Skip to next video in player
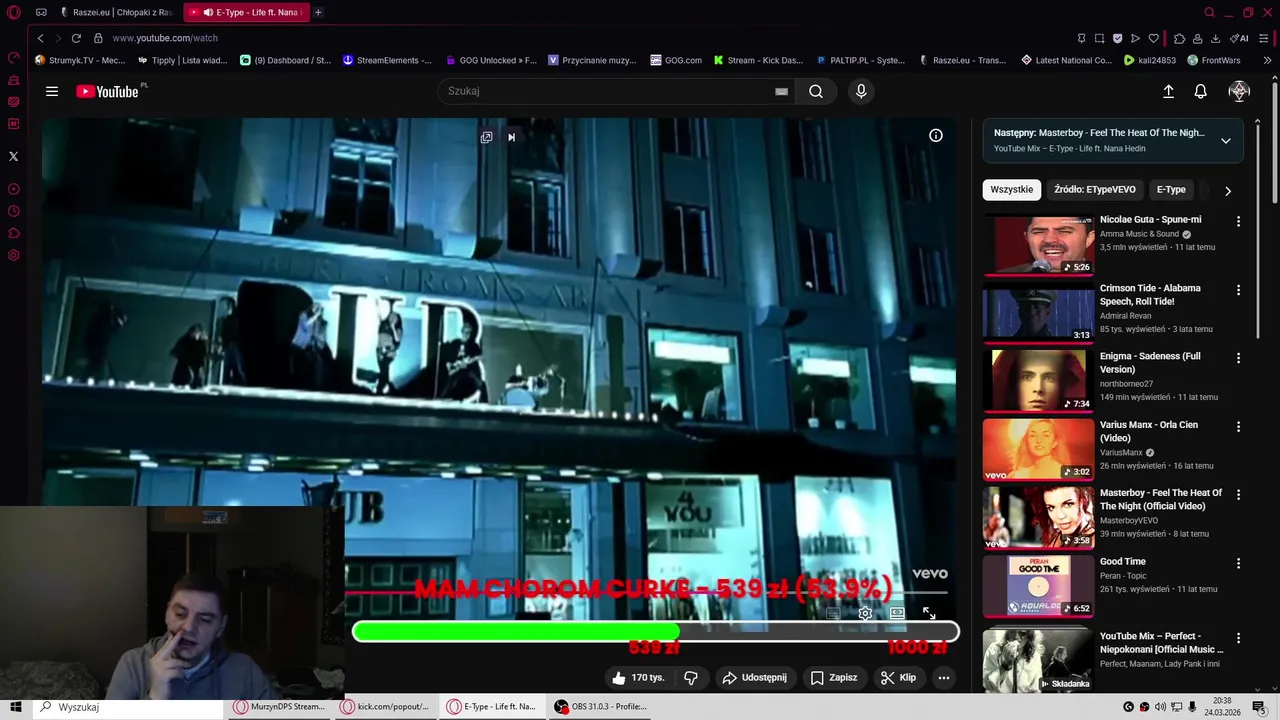This screenshot has width=1280, height=720. point(511,137)
